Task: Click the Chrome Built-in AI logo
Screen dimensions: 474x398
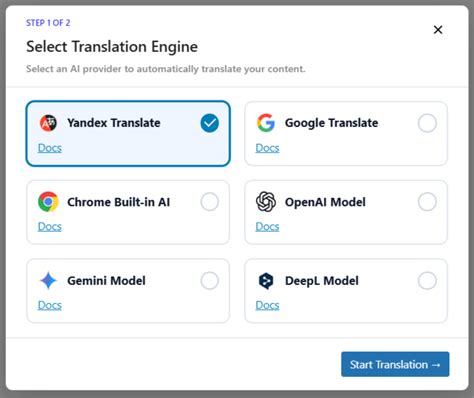Action: [48, 202]
